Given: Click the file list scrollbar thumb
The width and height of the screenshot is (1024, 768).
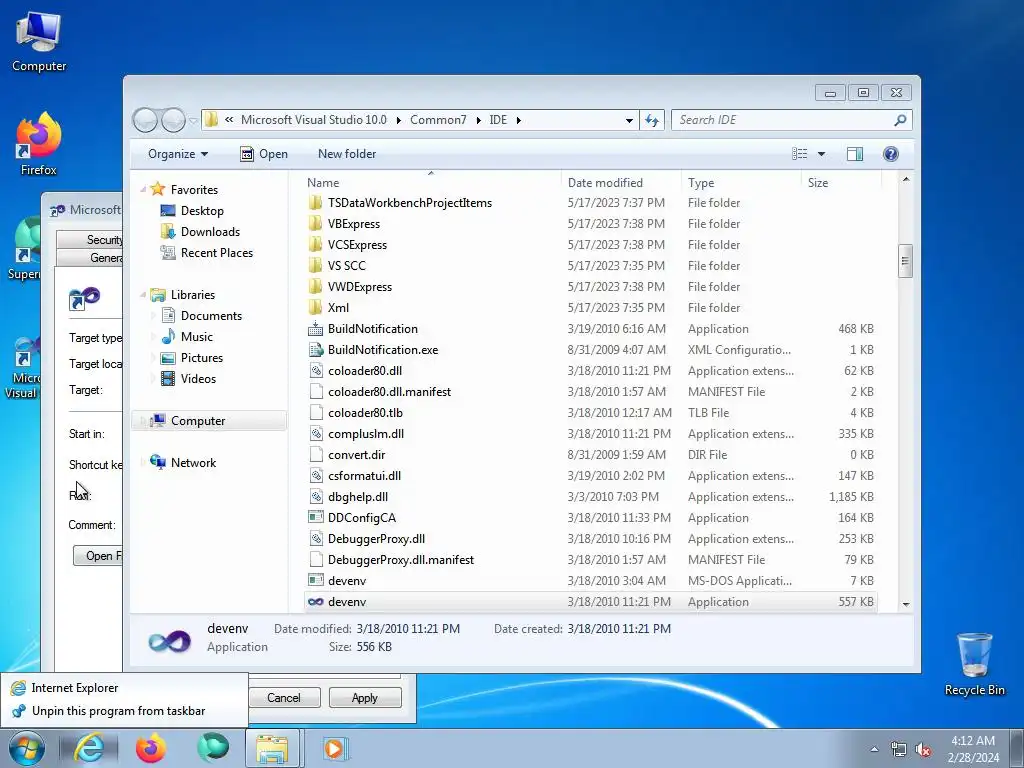Looking at the screenshot, I should pos(905,261).
